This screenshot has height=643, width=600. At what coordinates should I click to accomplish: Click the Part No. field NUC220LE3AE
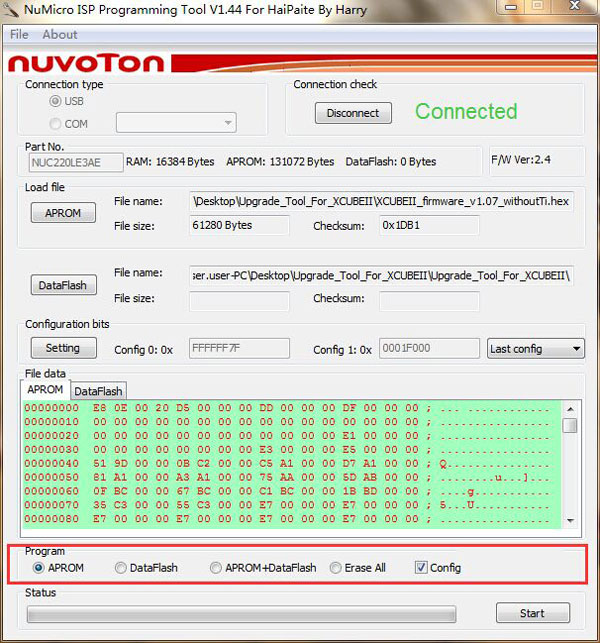(76, 163)
